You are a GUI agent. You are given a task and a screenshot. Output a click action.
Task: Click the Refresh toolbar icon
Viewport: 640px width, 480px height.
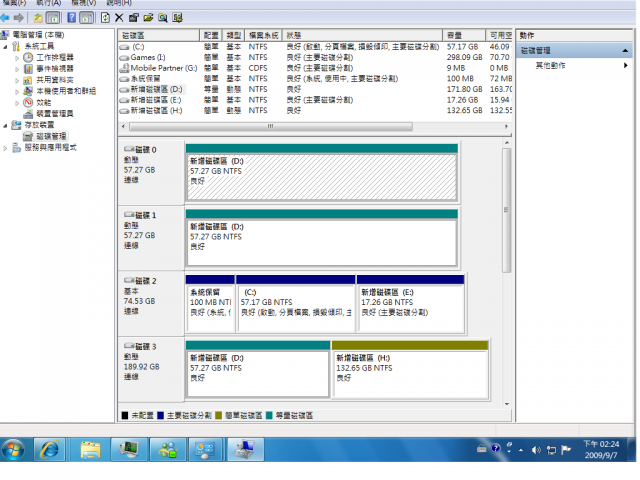click(105, 18)
